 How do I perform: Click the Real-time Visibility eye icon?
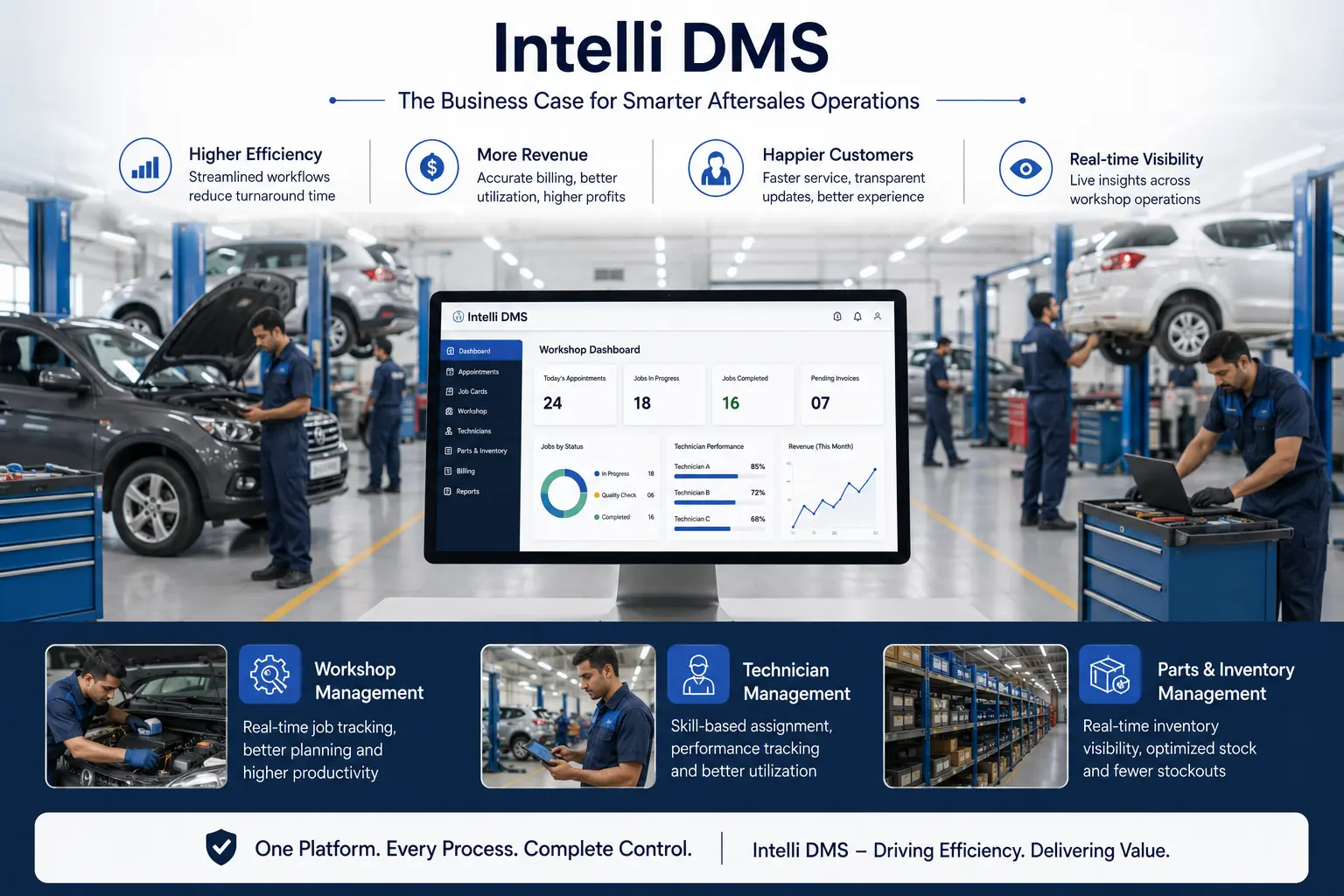point(1025,168)
